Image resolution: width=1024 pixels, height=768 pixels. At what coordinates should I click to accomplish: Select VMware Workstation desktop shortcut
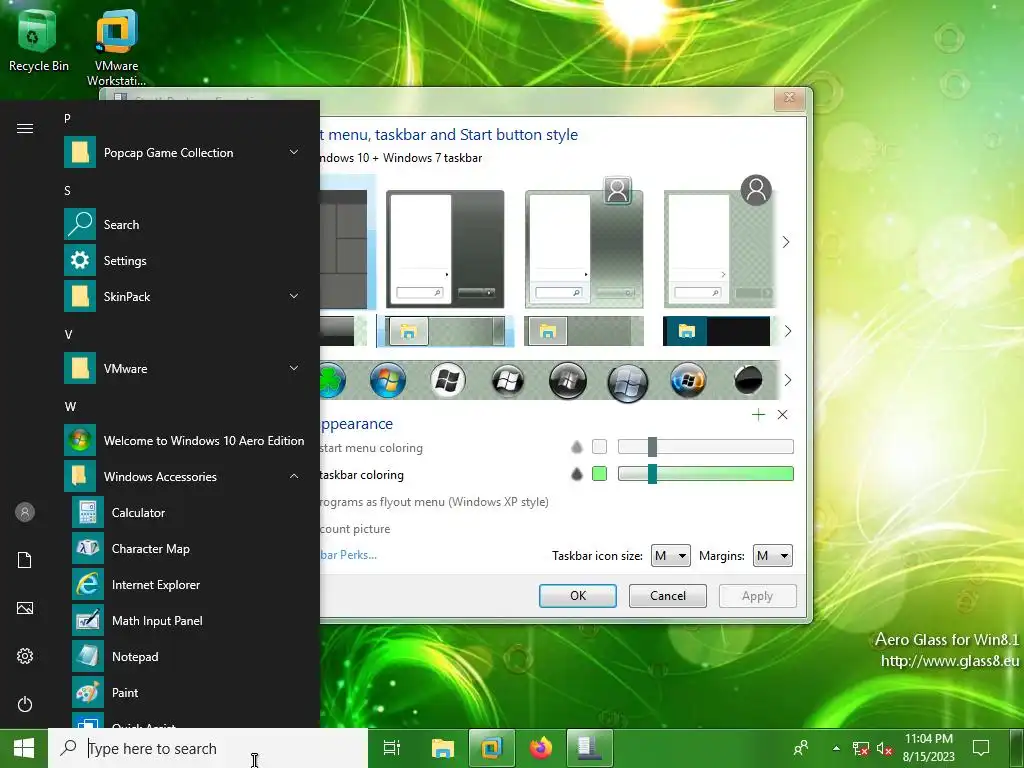coord(116,47)
